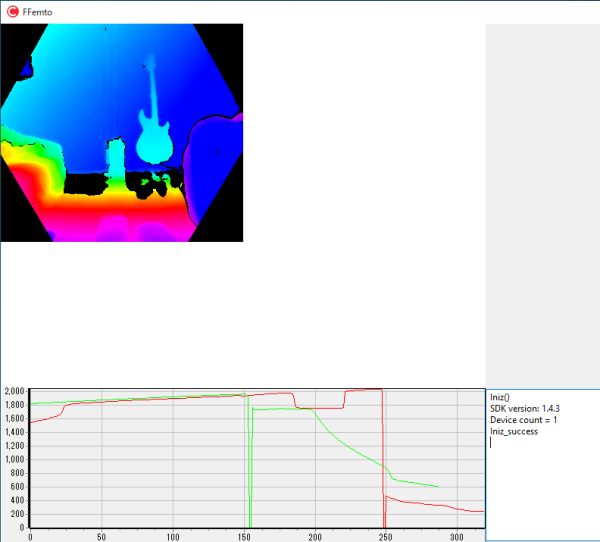Click the guitar shape in depth image

tap(154, 111)
